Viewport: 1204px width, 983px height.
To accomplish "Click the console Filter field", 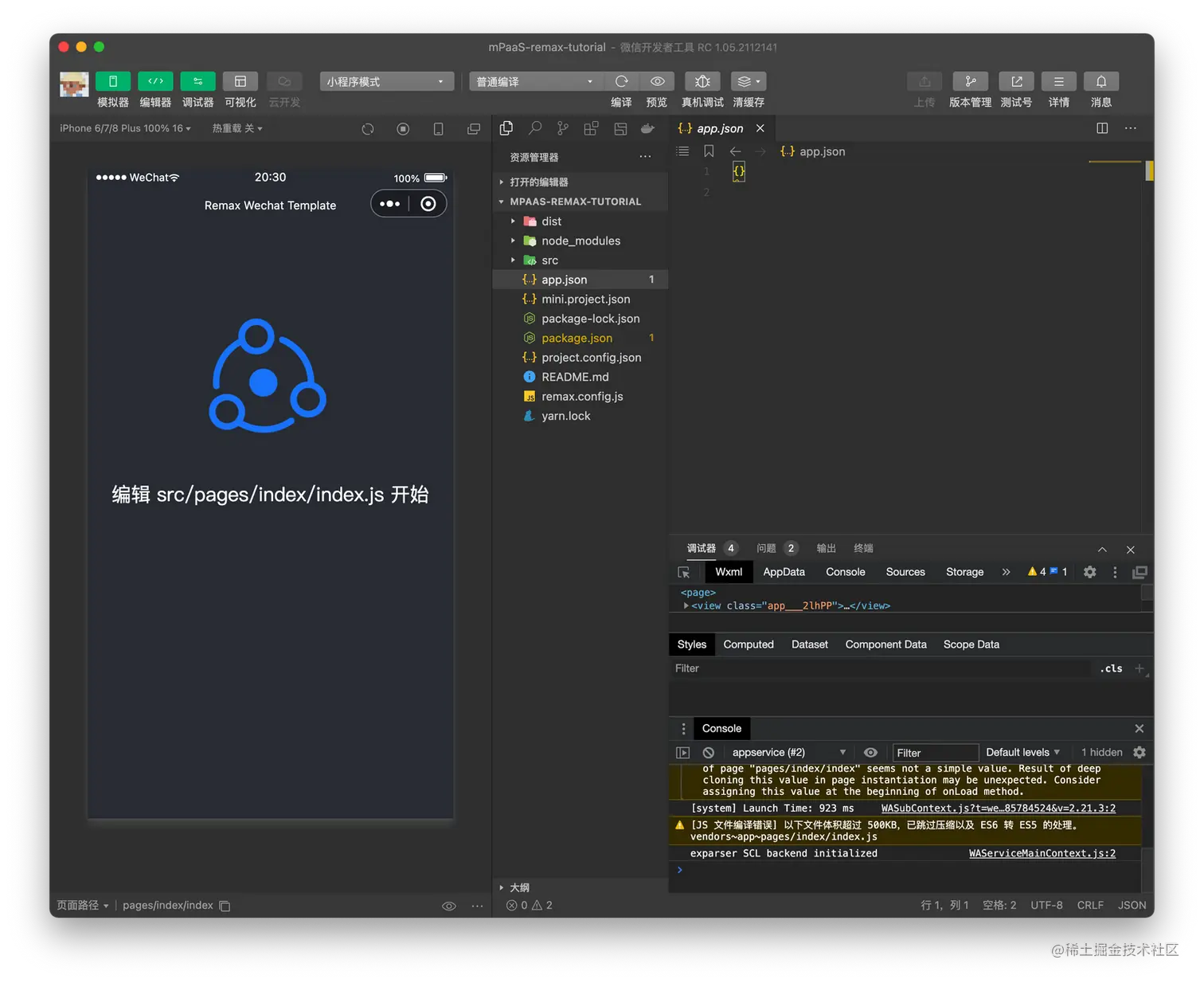I will point(935,753).
